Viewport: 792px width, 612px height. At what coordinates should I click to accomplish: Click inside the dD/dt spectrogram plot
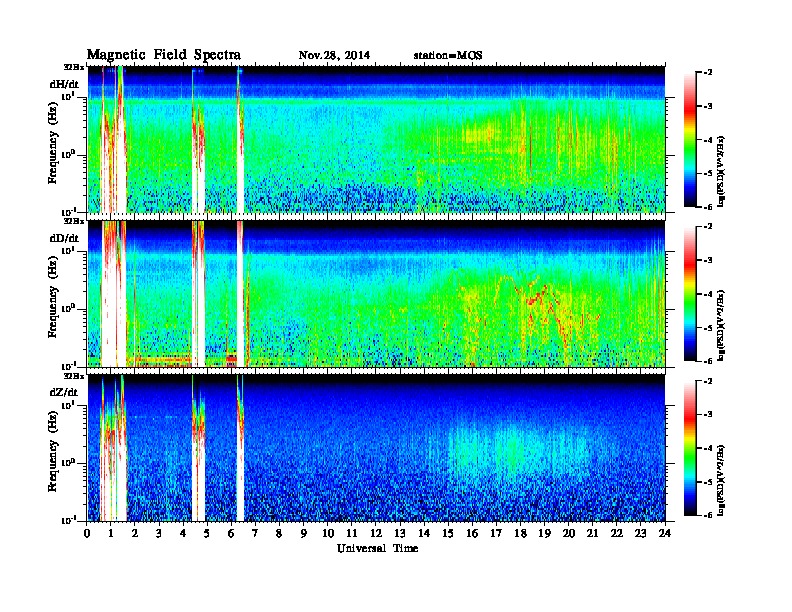(376, 293)
